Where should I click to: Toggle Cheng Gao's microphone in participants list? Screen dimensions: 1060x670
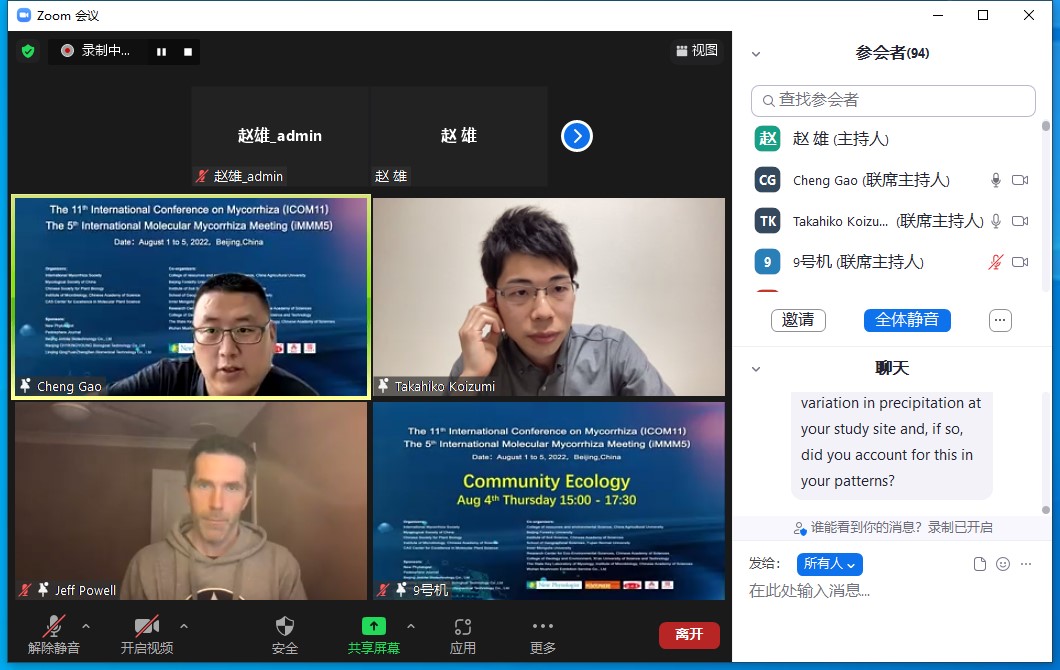coord(995,180)
